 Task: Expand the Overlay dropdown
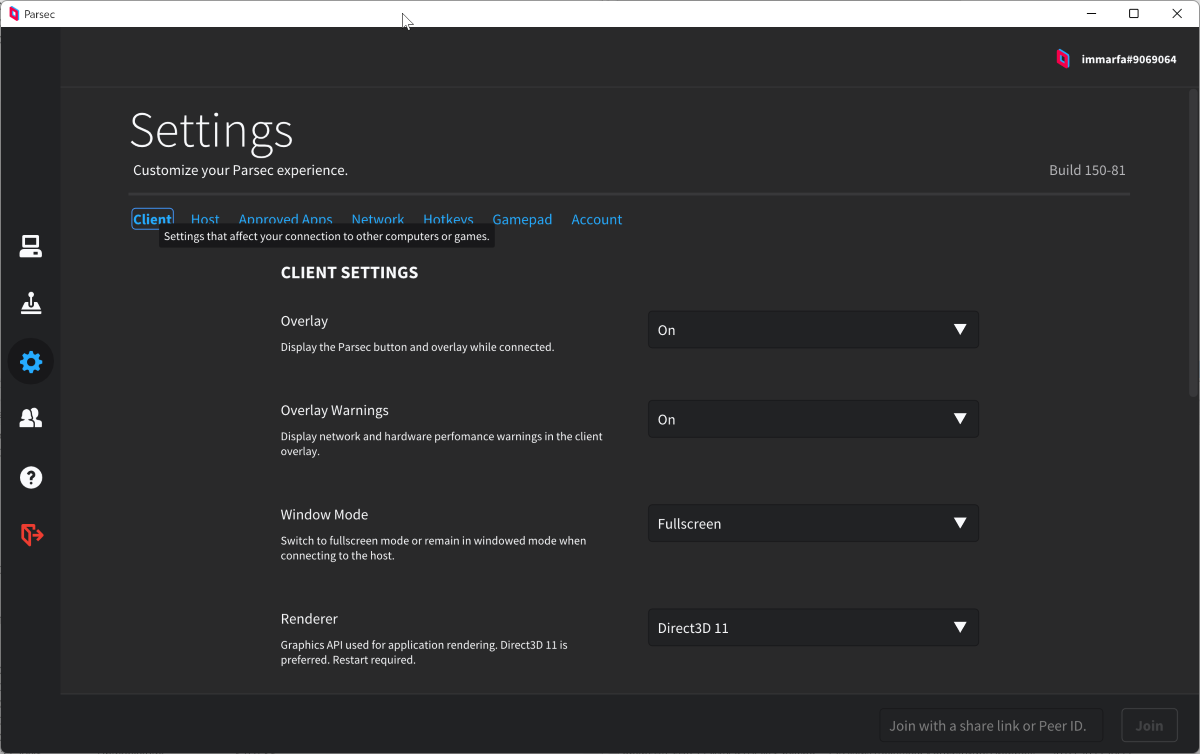point(813,330)
